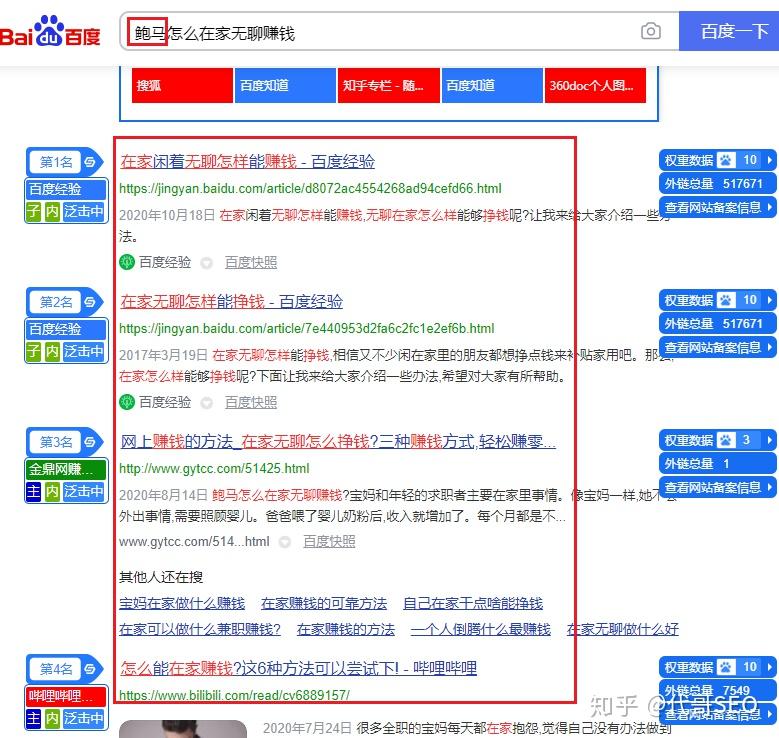
Task: Click the blue 百度经验 label under 第1名
Action: (66, 189)
